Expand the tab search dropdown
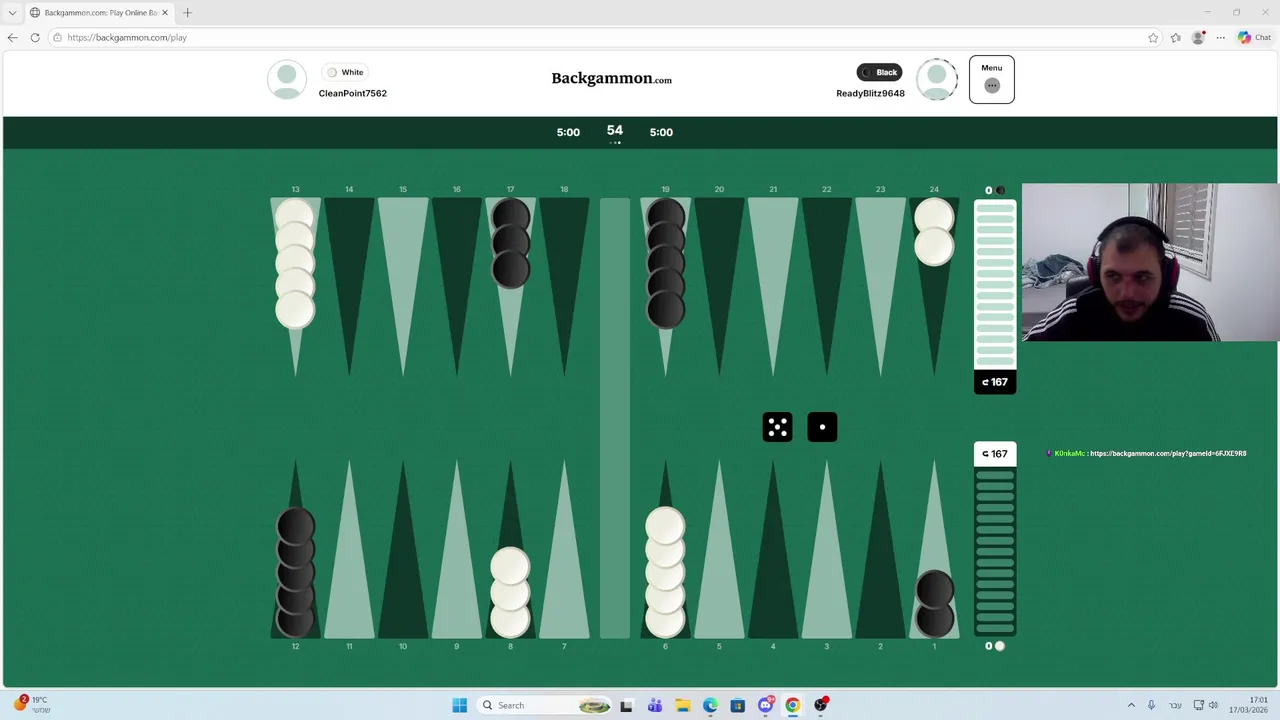1280x720 pixels. point(12,13)
